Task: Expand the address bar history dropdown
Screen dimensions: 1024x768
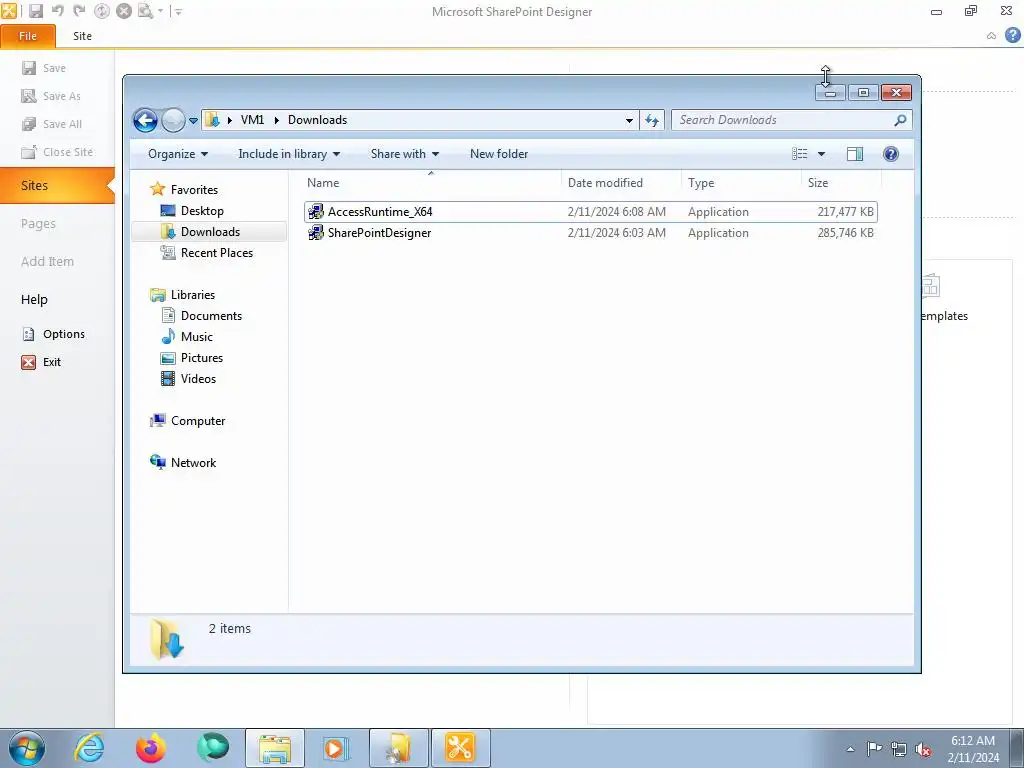Action: pyautogui.click(x=629, y=120)
